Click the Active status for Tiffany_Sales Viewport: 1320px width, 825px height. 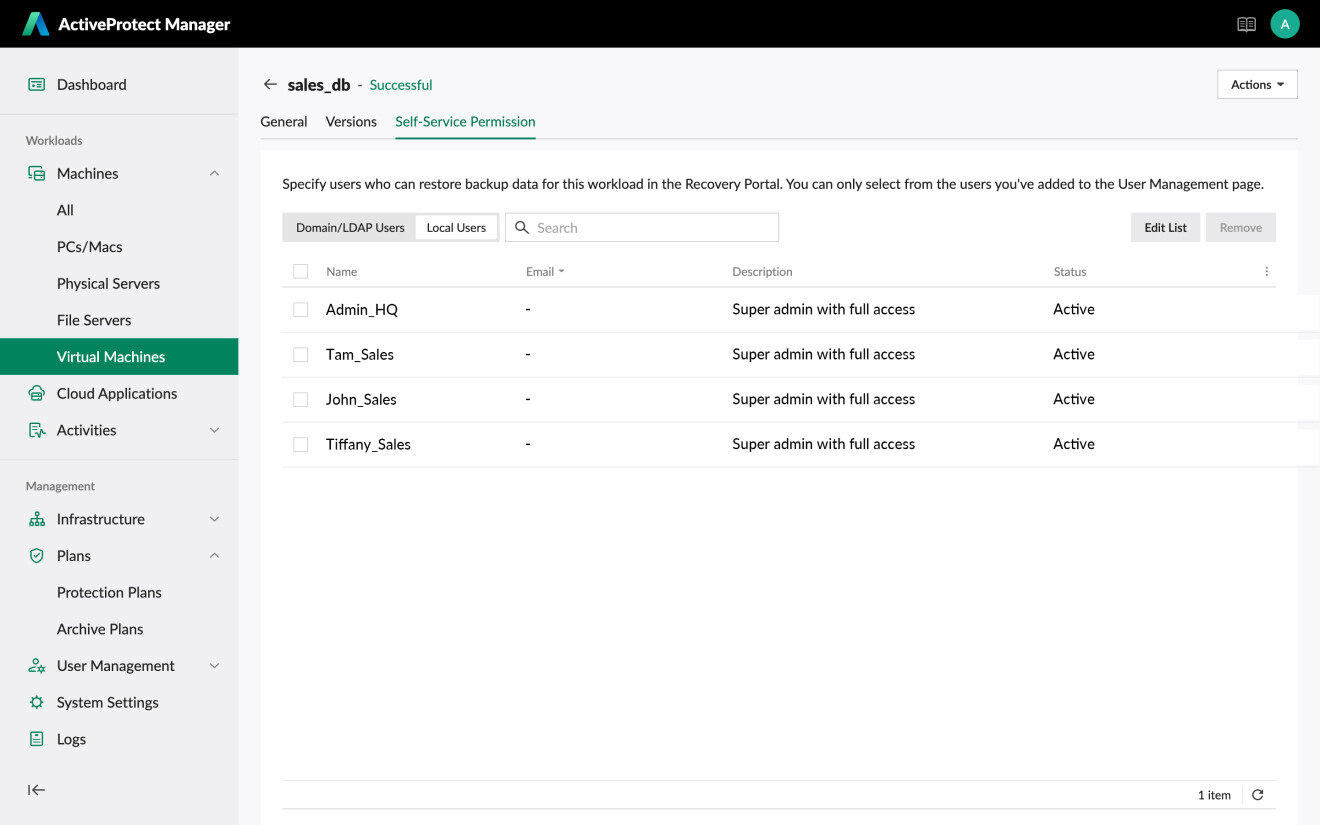click(1074, 445)
